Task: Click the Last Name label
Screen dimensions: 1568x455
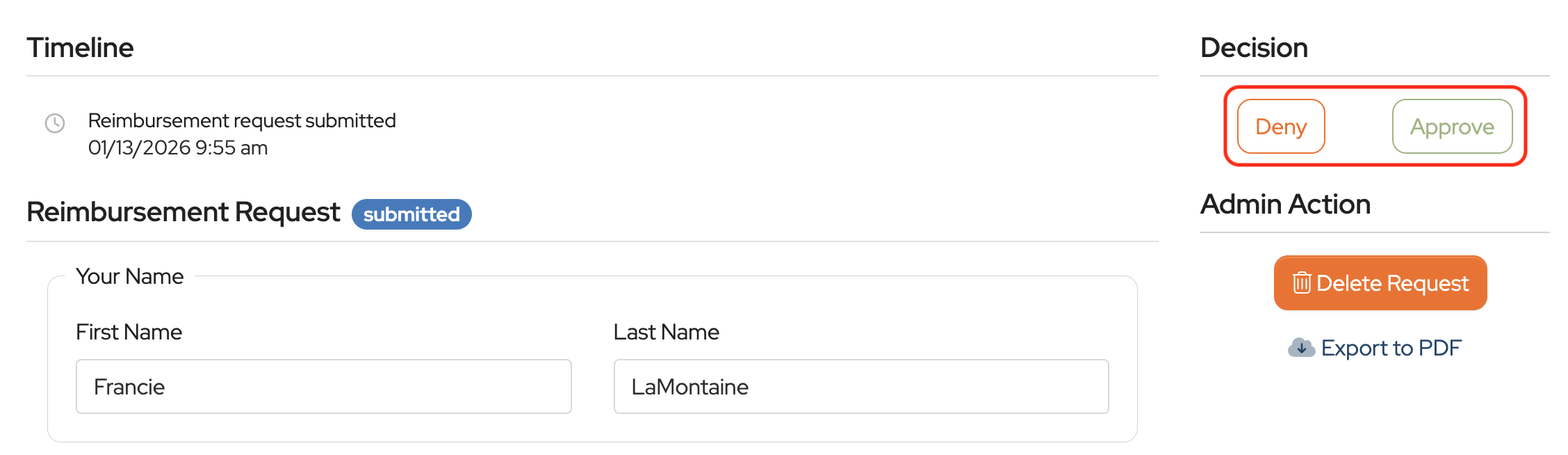Action: (x=666, y=333)
